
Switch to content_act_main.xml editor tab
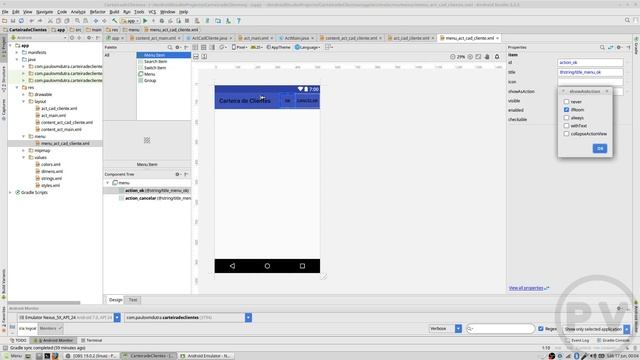(x=155, y=38)
